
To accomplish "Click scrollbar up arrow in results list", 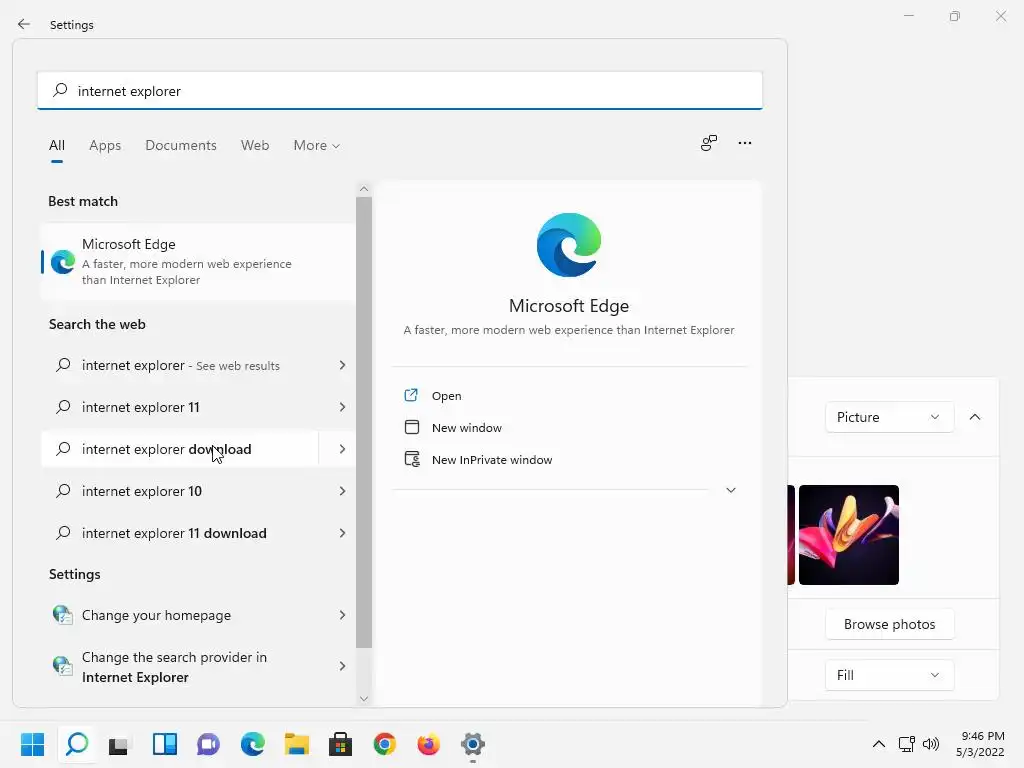I will [364, 189].
